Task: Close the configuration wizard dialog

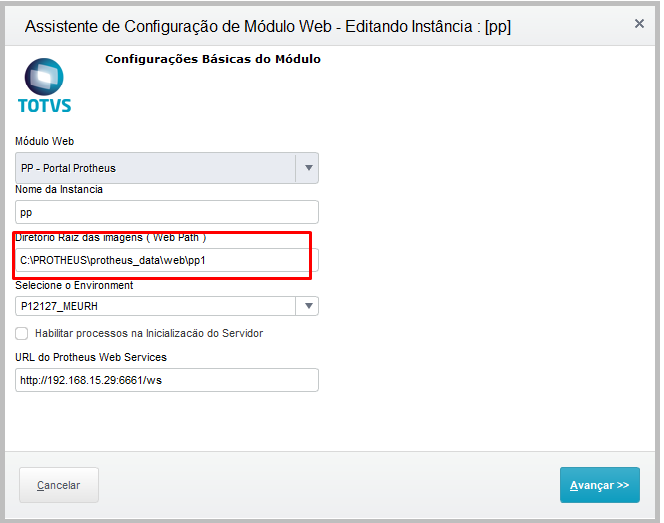Action: coord(639,24)
